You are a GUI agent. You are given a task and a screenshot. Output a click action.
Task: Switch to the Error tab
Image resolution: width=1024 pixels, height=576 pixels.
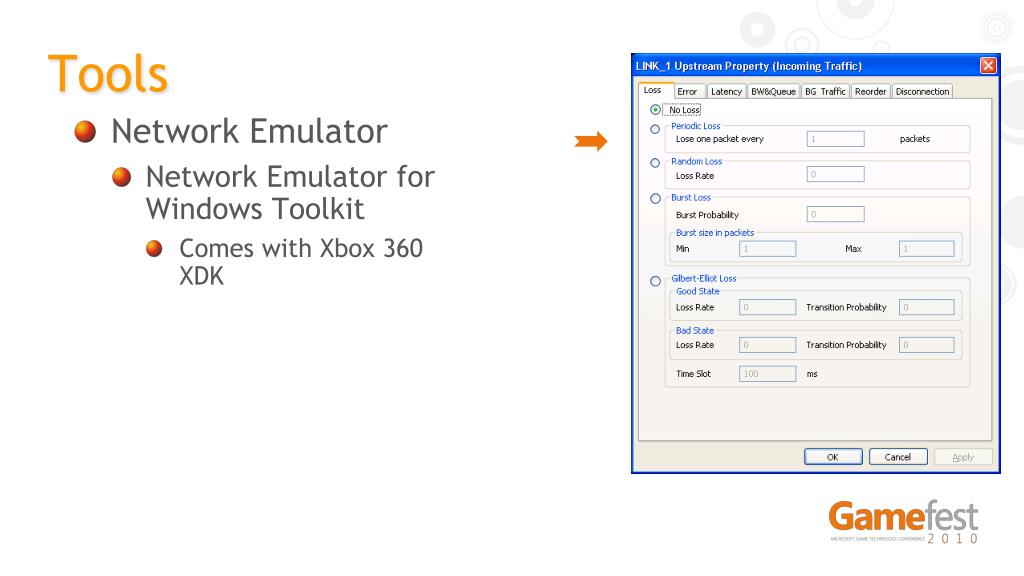[687, 91]
